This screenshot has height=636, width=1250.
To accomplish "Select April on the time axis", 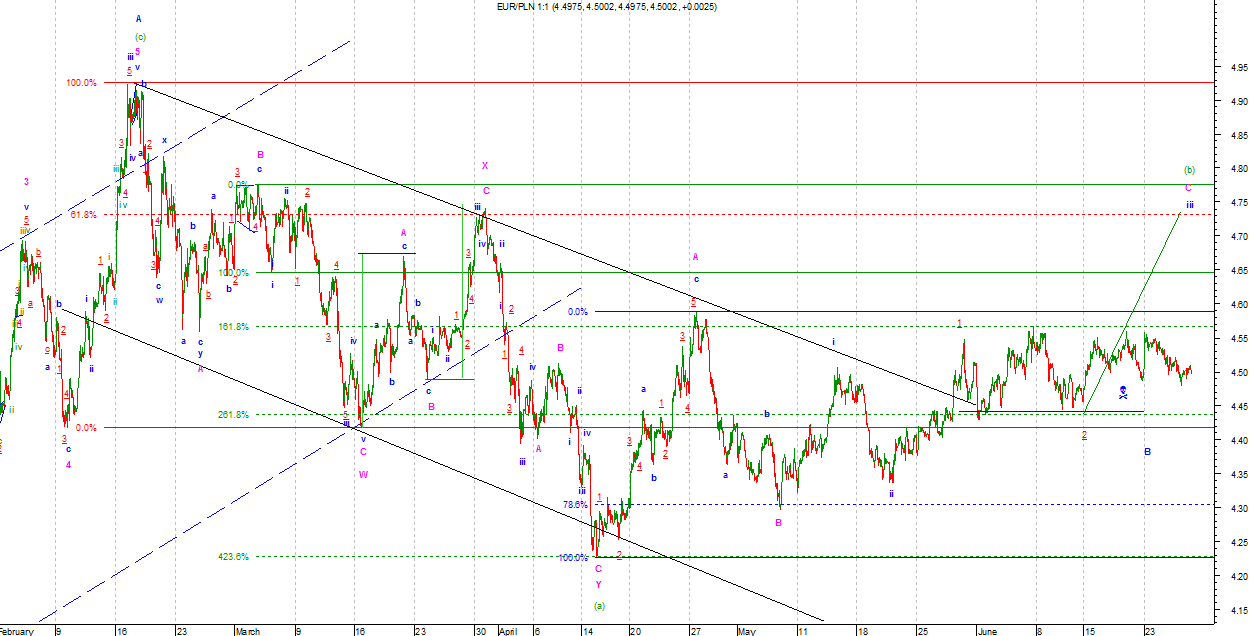I will tap(505, 631).
